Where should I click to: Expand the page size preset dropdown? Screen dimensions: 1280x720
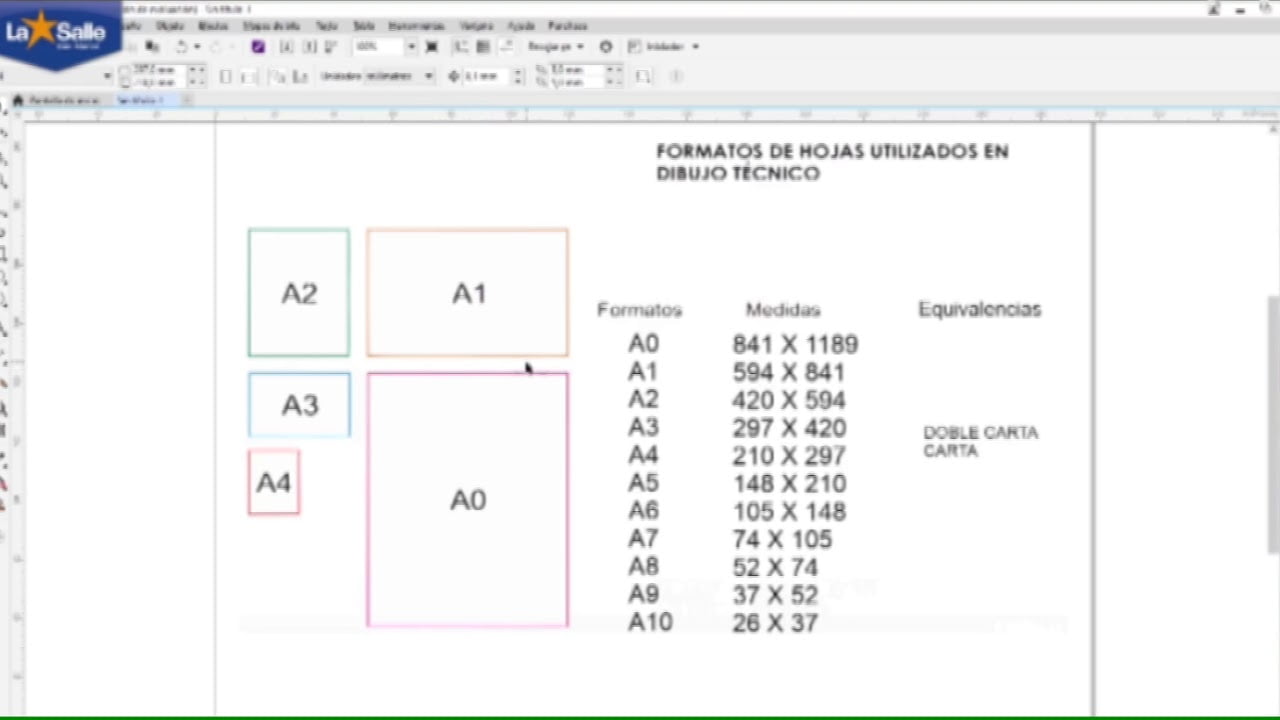pyautogui.click(x=107, y=76)
